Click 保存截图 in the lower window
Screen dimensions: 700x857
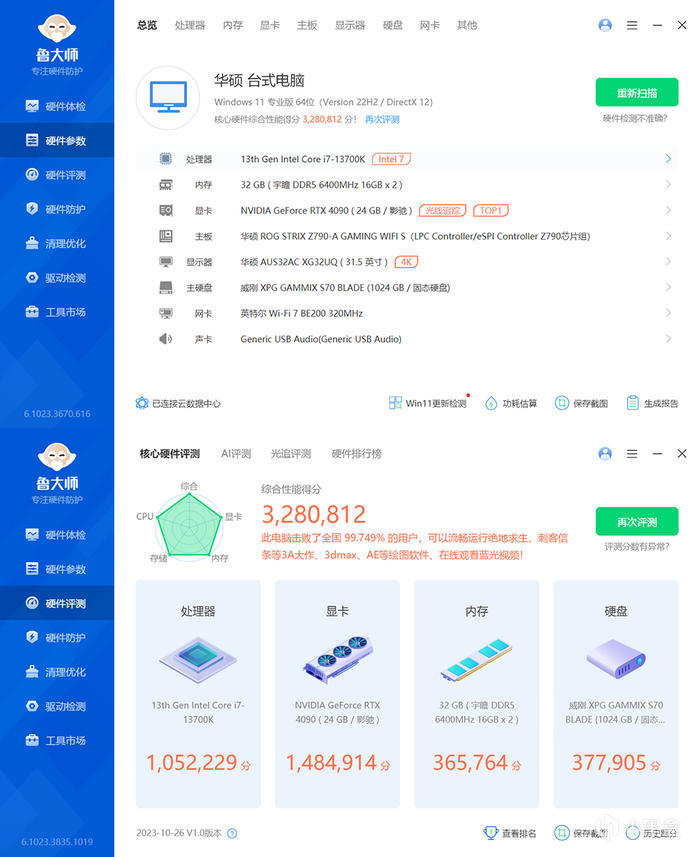[581, 833]
